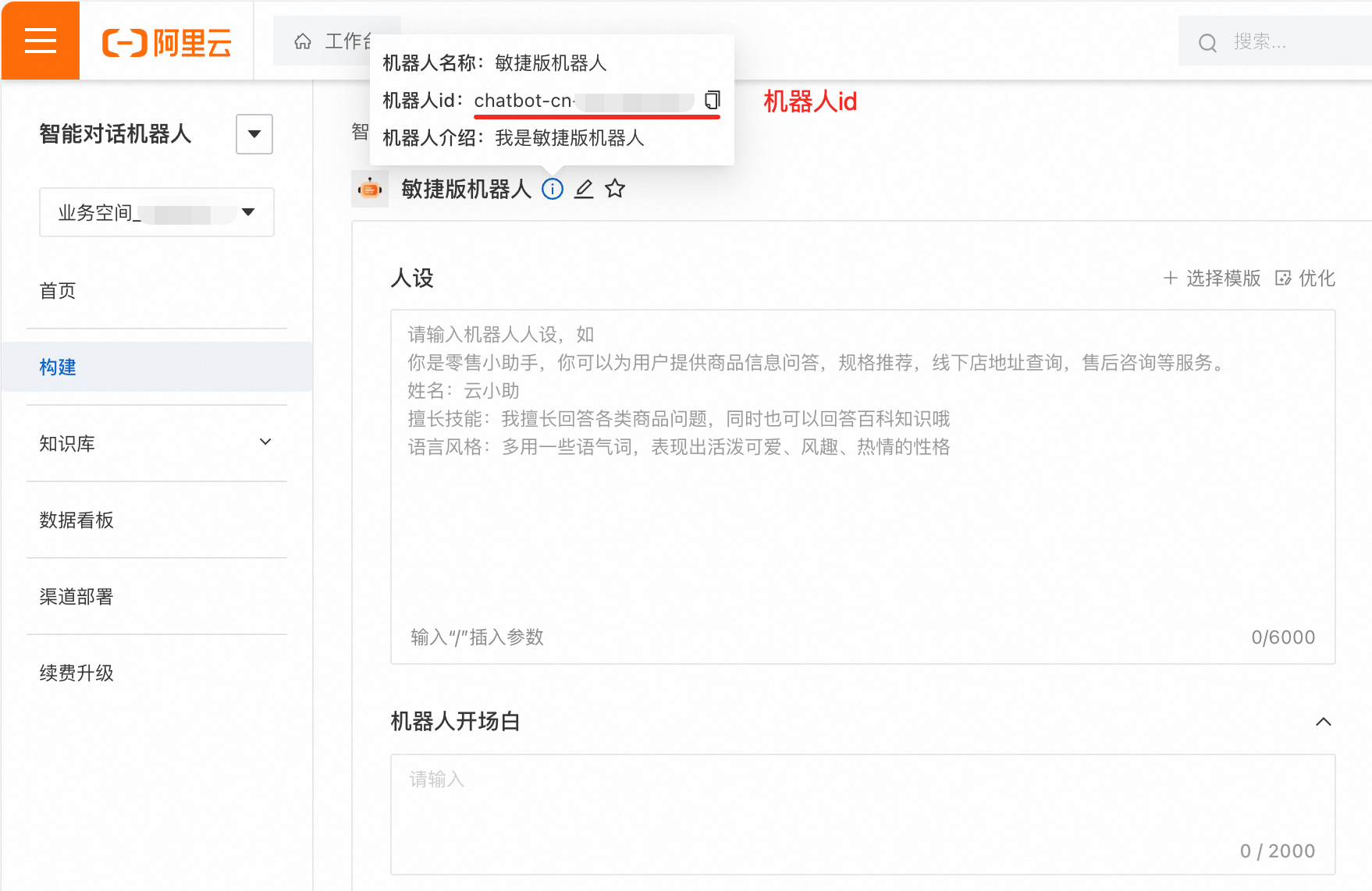Click the 机器人介绍 text in tooltip
Image resolution: width=1372 pixels, height=891 pixels.
pyautogui.click(x=514, y=138)
